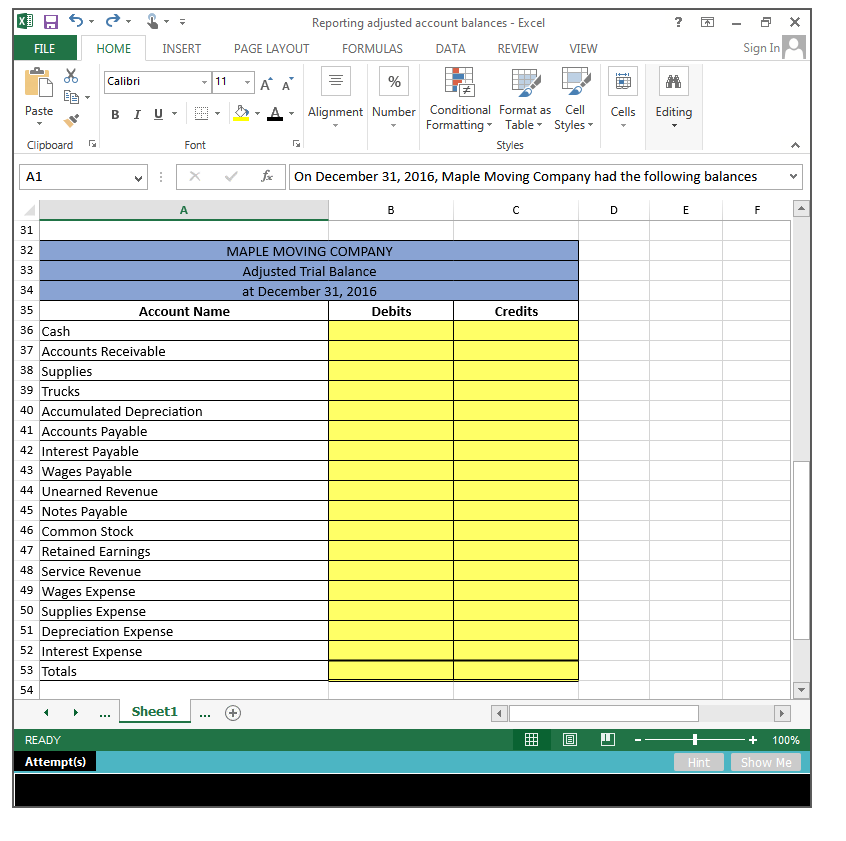Open the Editing binoculars group
This screenshot has height=841, width=846.
click(x=674, y=98)
